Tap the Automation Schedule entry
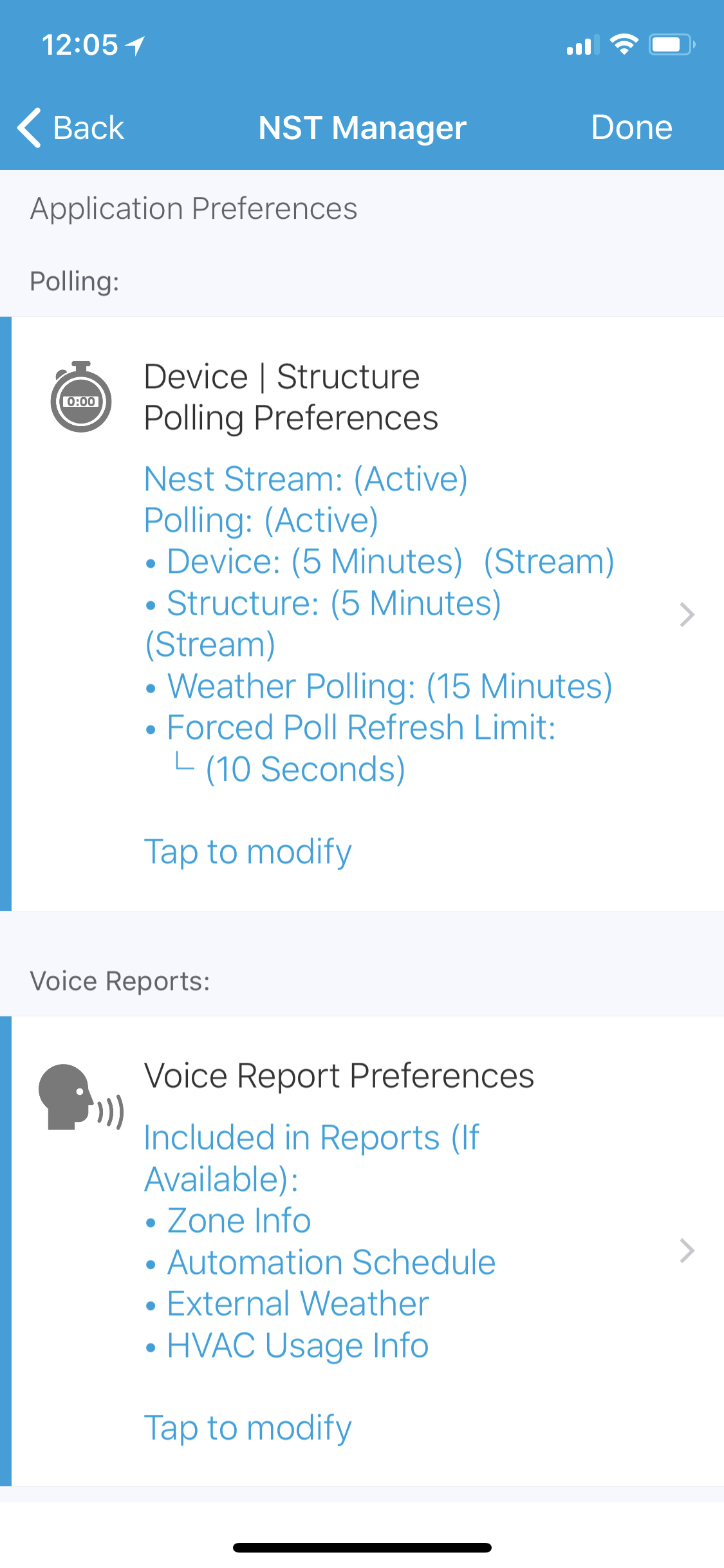Screen dimensions: 724x1568 [x=331, y=1262]
